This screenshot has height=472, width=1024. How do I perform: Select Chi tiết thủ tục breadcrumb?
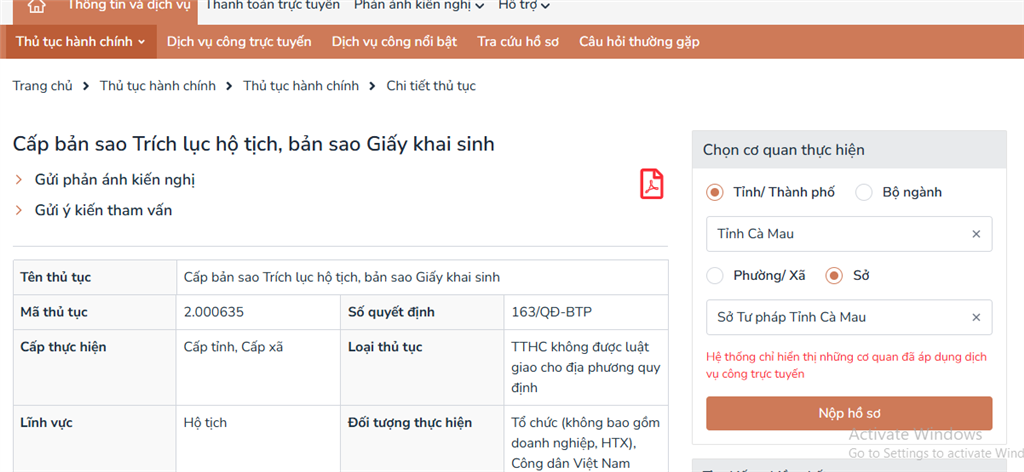431,86
